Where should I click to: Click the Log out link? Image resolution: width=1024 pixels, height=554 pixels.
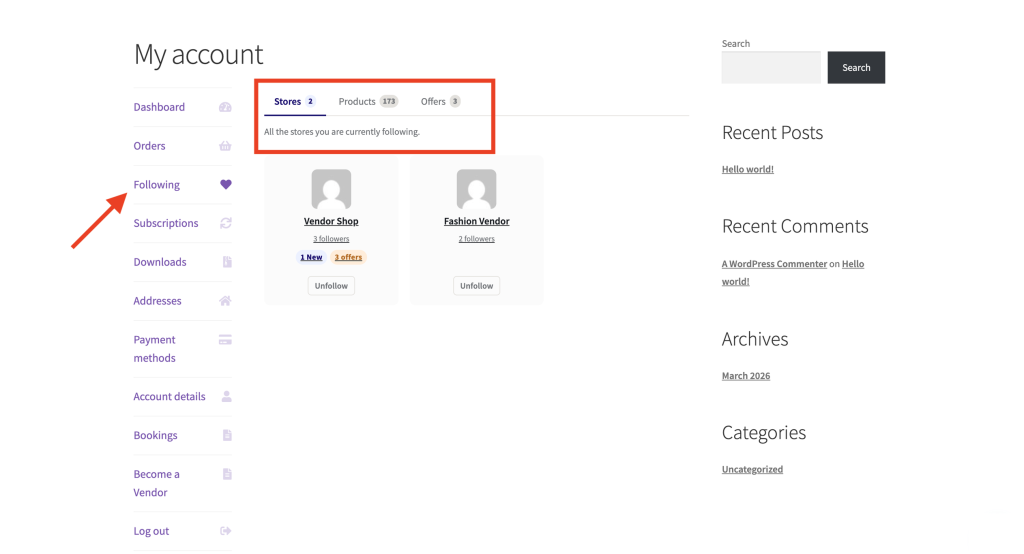152,531
